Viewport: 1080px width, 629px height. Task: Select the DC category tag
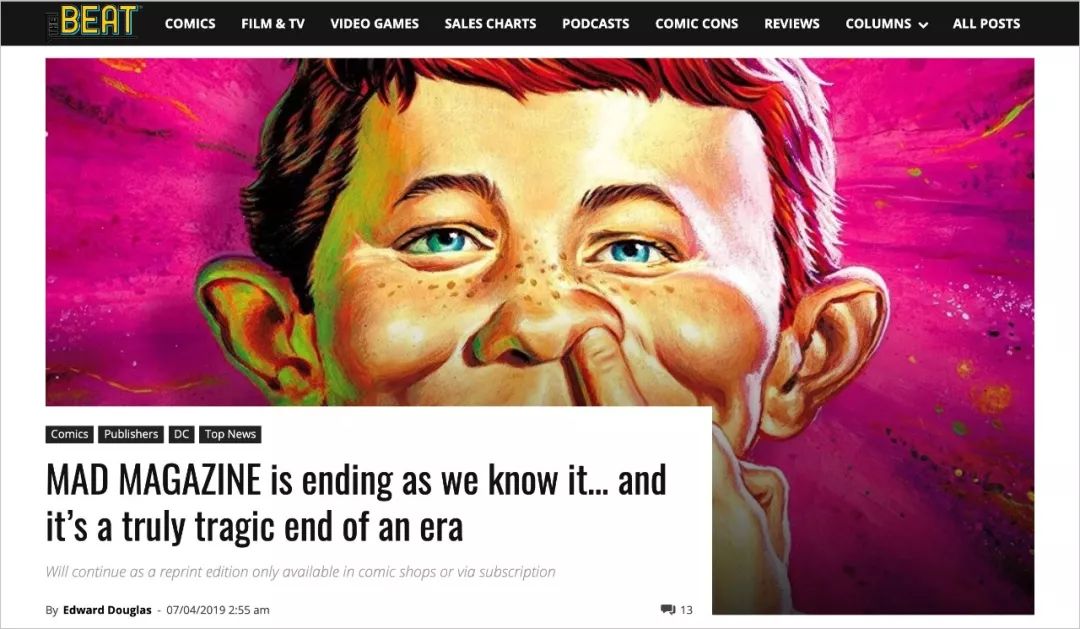181,434
